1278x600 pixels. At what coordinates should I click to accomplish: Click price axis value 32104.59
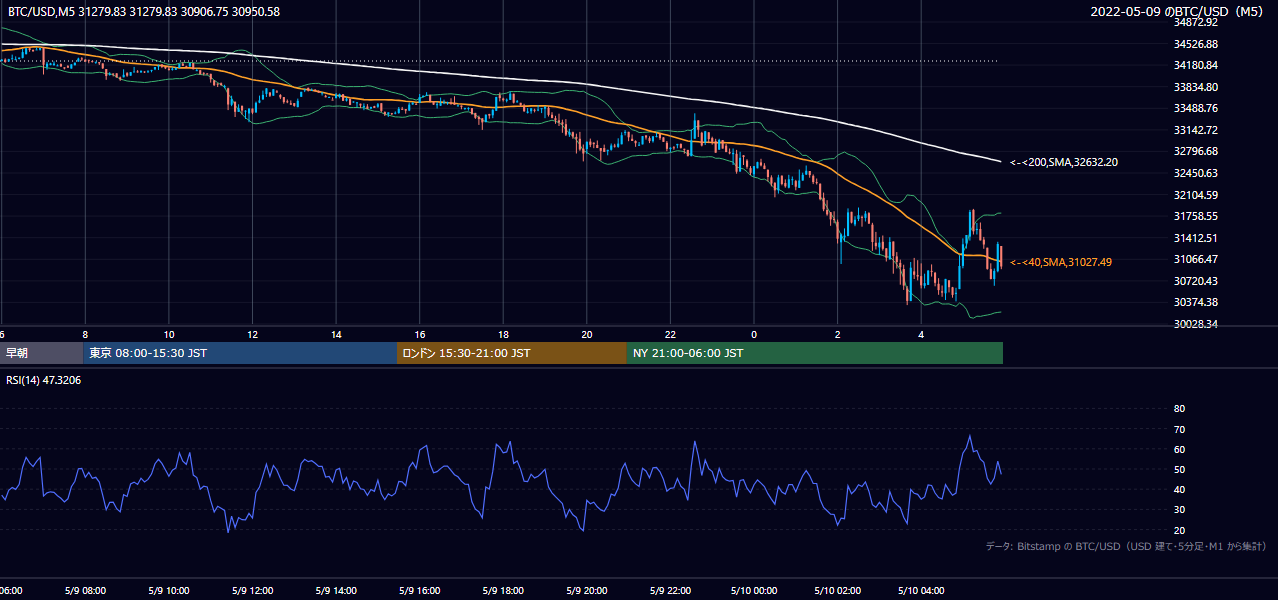1195,195
